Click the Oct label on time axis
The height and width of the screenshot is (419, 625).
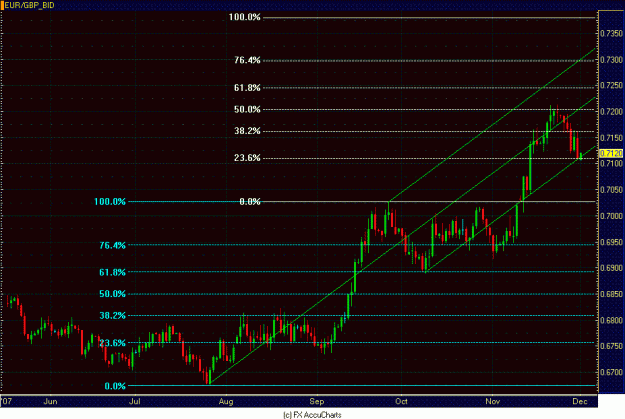click(401, 401)
